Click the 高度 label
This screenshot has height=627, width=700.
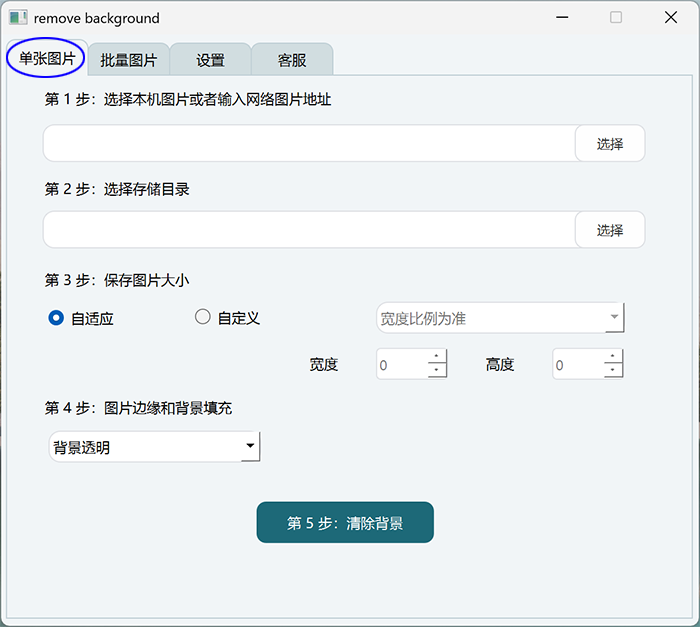point(500,364)
